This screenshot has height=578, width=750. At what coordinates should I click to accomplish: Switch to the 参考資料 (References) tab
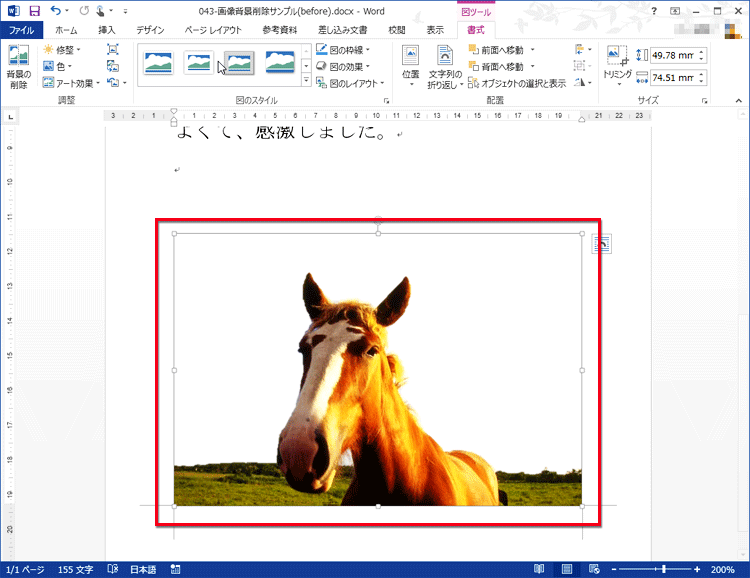pos(280,30)
